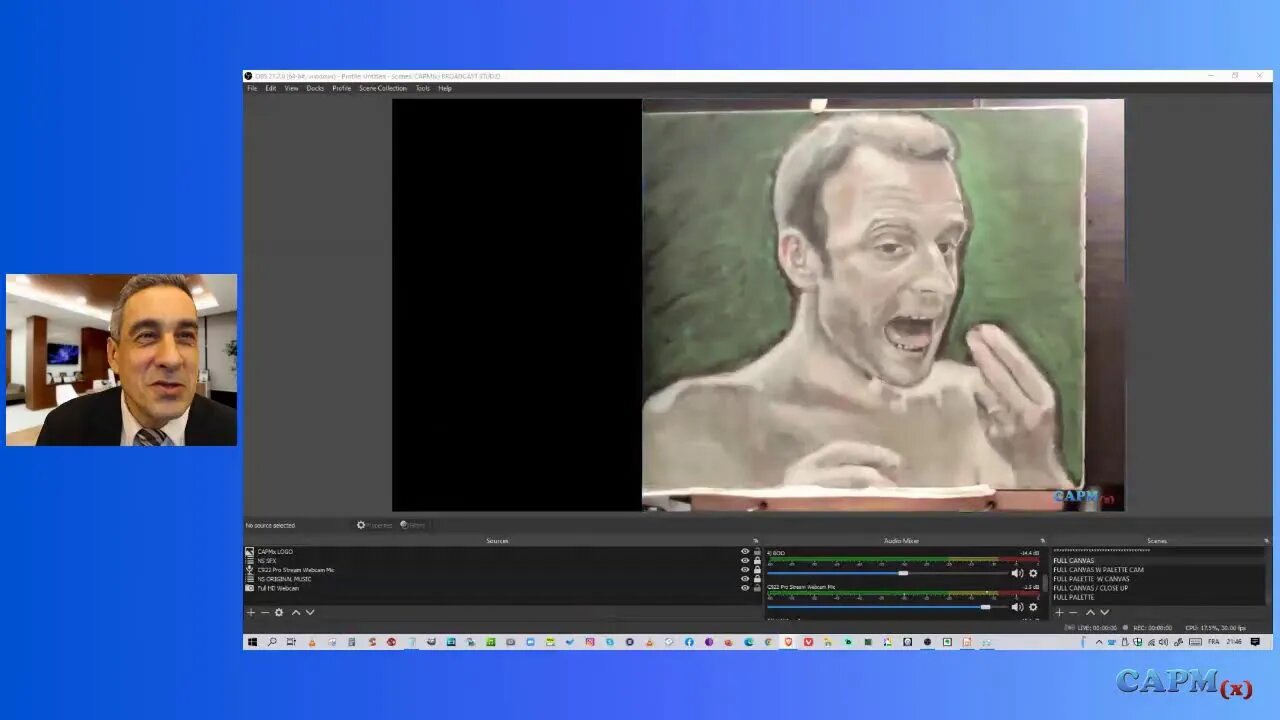Pop out the Sources dock panel
Screen dimensions: 1280x720
click(x=755, y=541)
